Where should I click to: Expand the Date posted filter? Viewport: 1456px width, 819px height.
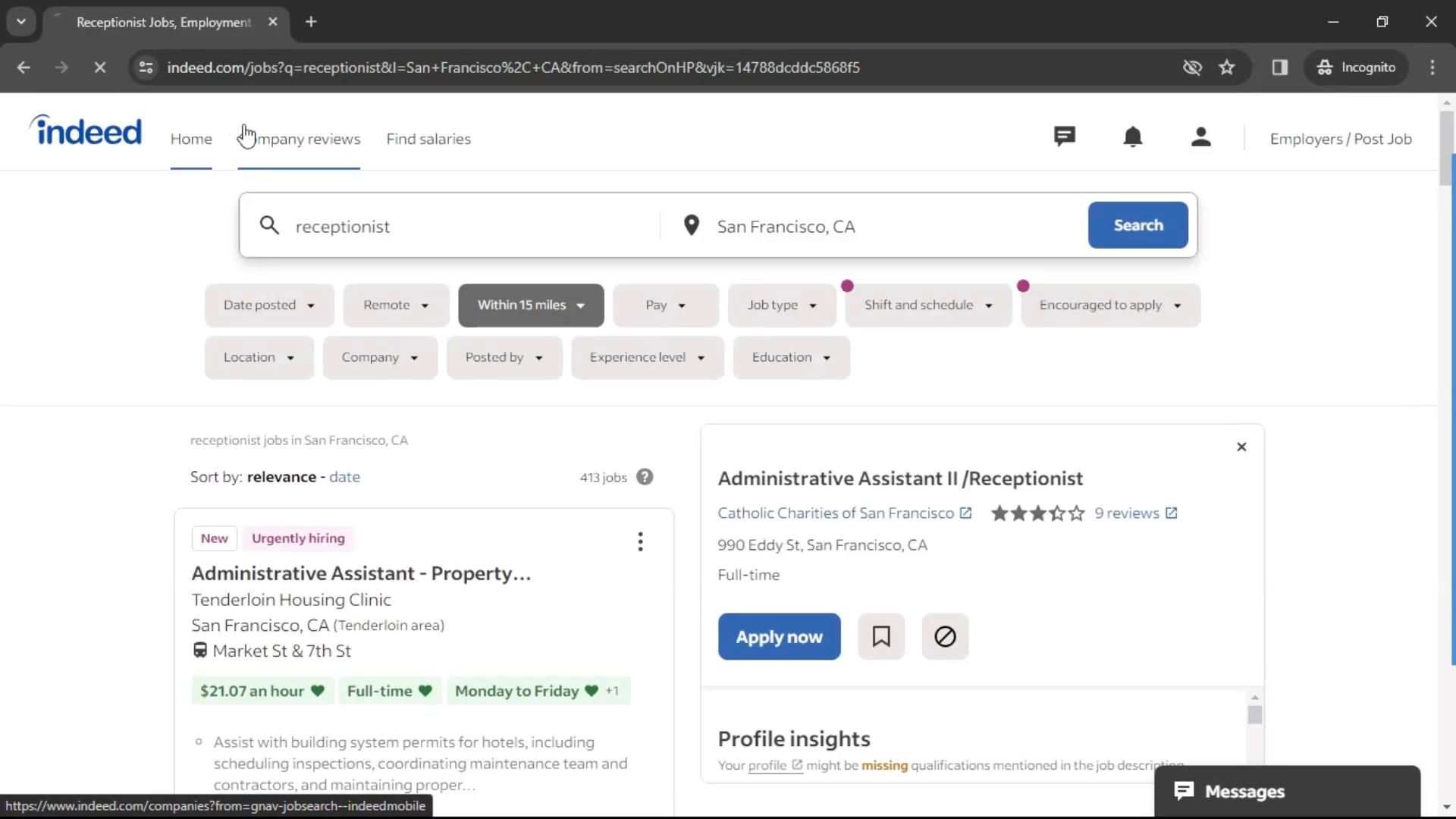click(x=268, y=305)
